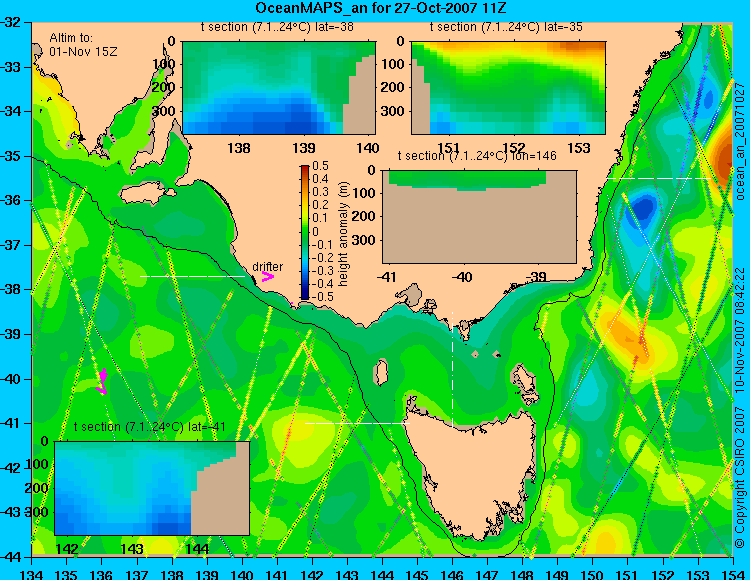Click the dashed white section line at latitude -41
The height and width of the screenshot is (580, 750).
357,423
